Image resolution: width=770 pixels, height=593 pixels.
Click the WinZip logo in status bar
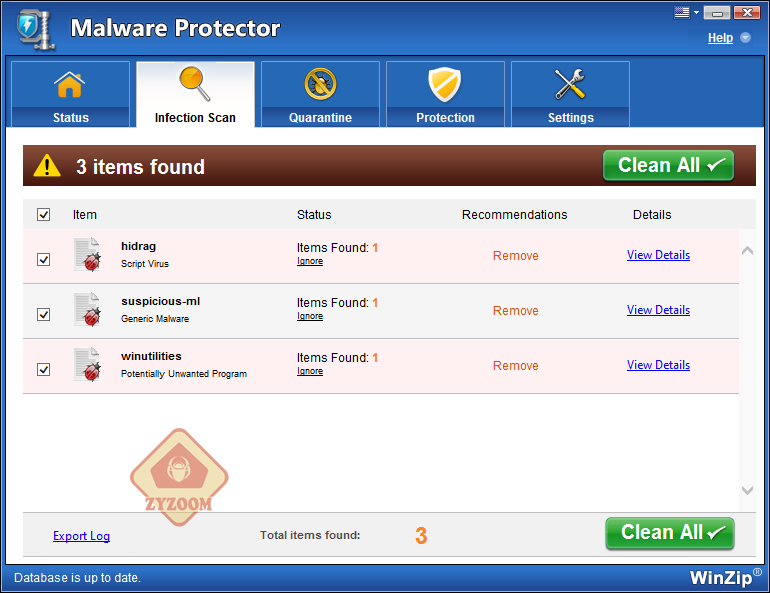[x=725, y=577]
